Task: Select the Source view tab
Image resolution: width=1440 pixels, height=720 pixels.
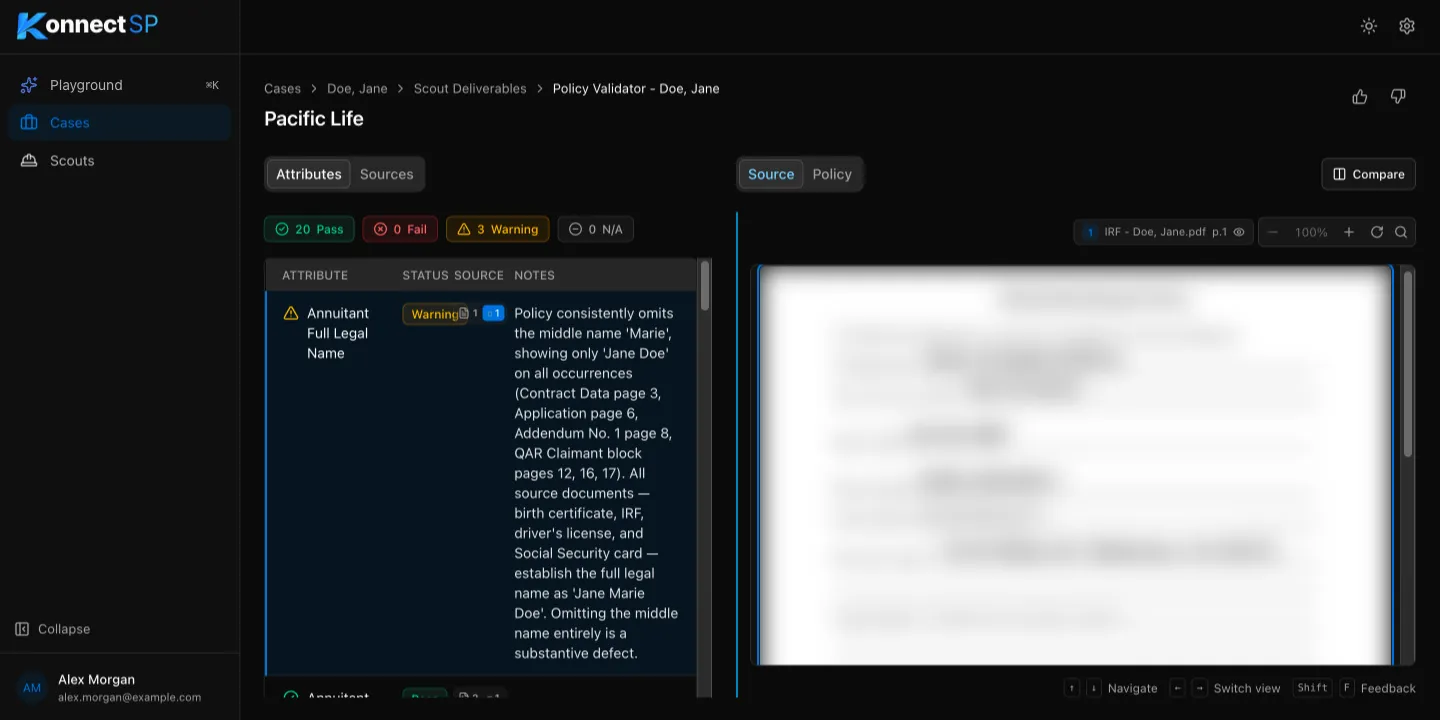Action: pyautogui.click(x=771, y=174)
